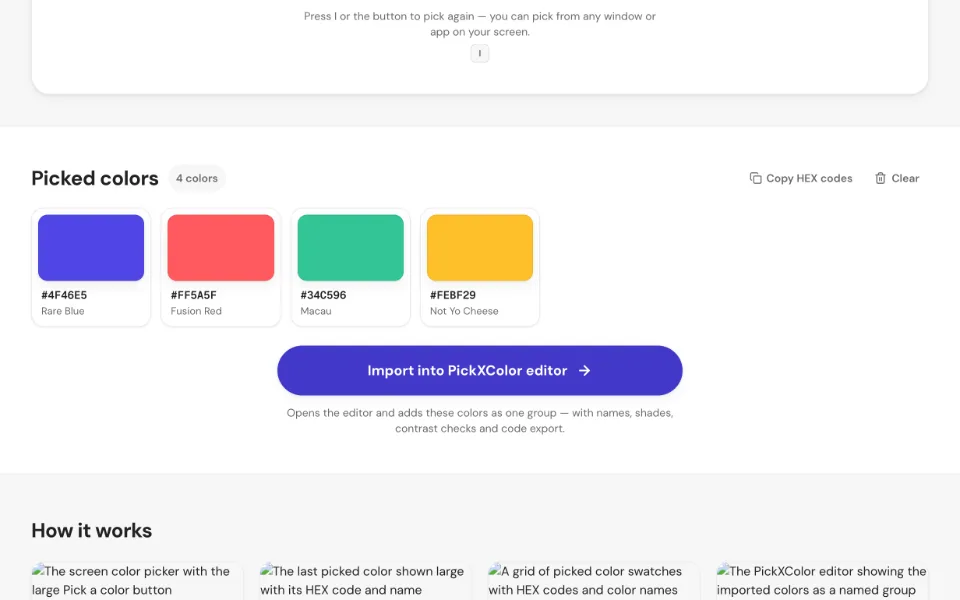Open the screen color picker image
This screenshot has width=960, height=600.
click(x=137, y=581)
